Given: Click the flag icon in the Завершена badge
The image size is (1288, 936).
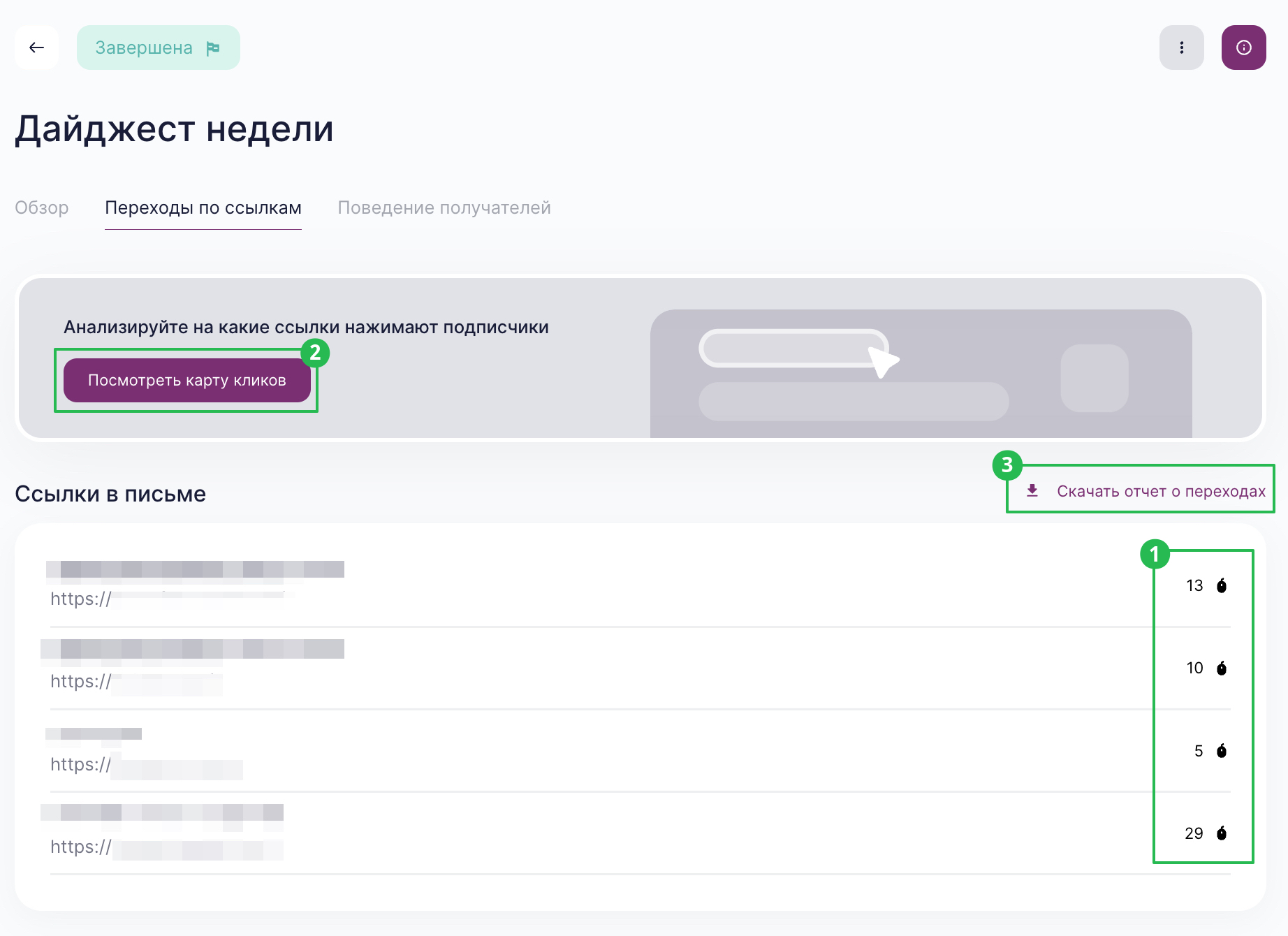Looking at the screenshot, I should click(213, 48).
